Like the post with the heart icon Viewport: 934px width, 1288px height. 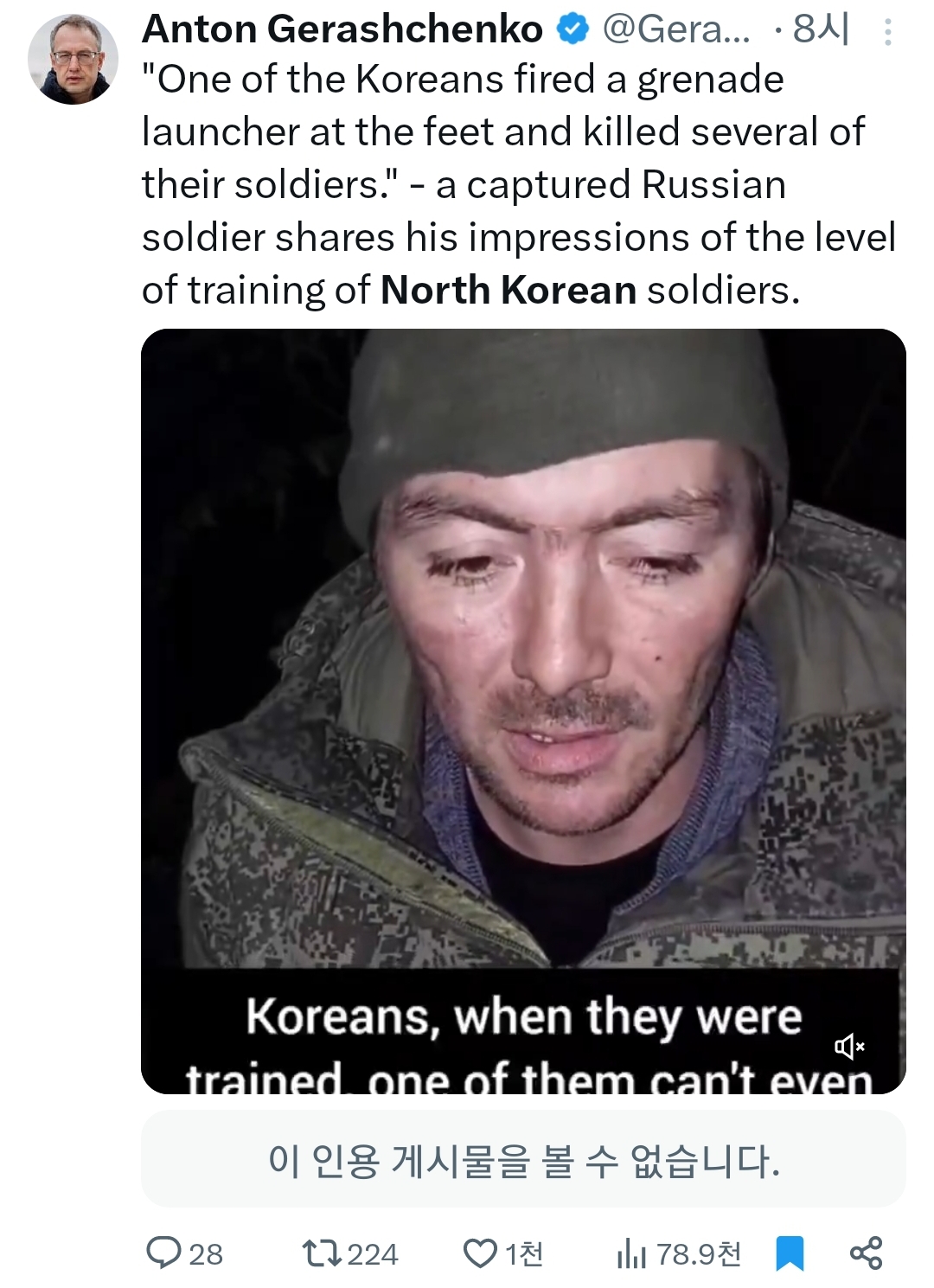point(480,1253)
